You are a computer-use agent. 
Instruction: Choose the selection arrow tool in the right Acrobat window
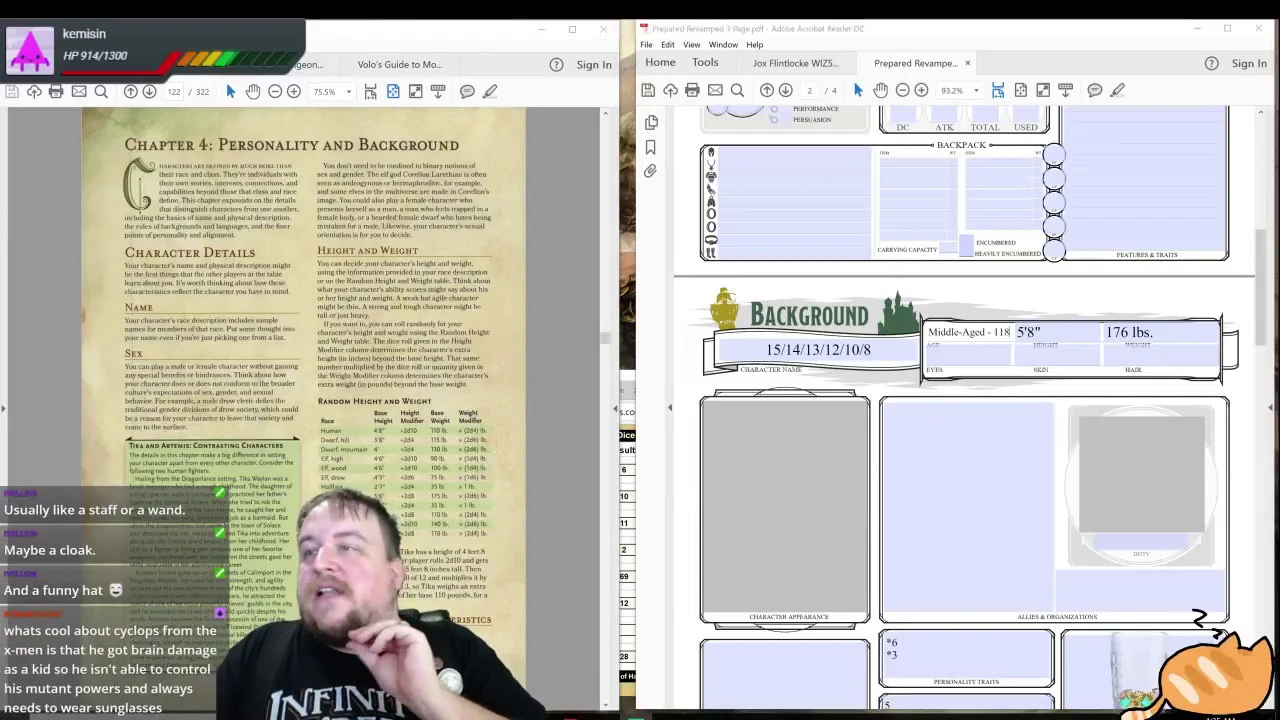point(858,90)
